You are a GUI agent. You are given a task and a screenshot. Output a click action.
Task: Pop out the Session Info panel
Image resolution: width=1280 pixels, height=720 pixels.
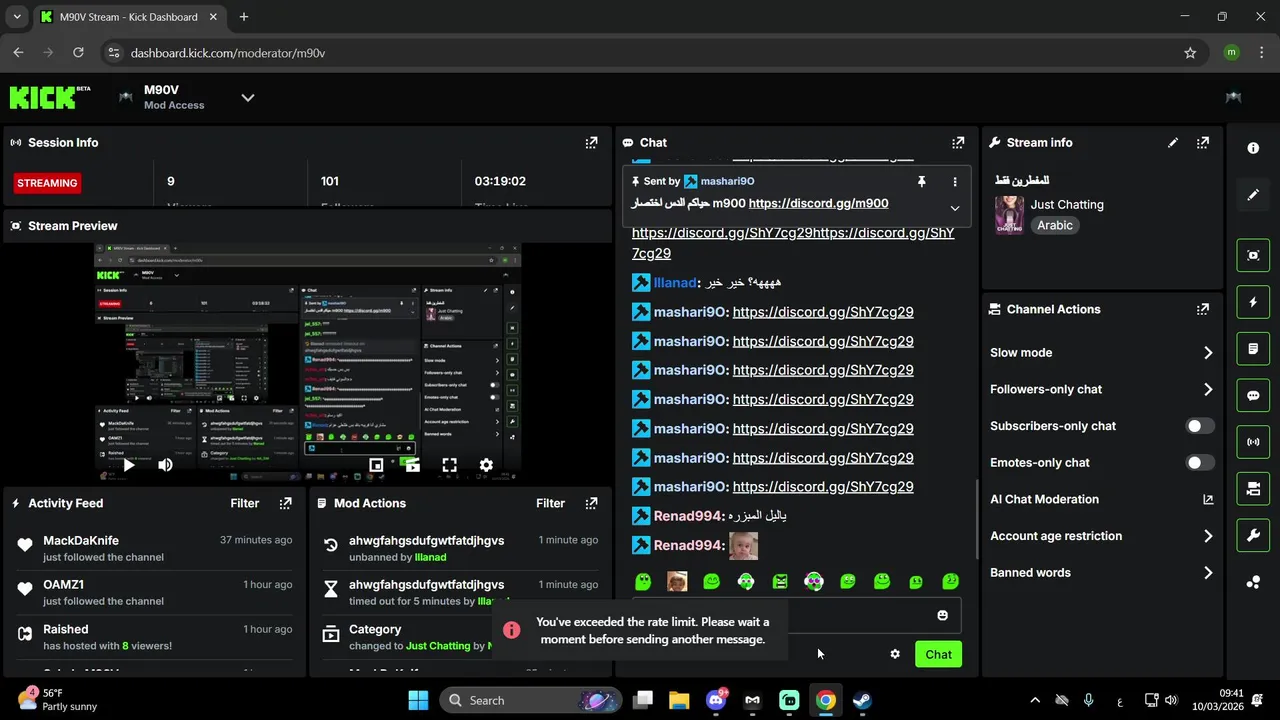pyautogui.click(x=591, y=143)
